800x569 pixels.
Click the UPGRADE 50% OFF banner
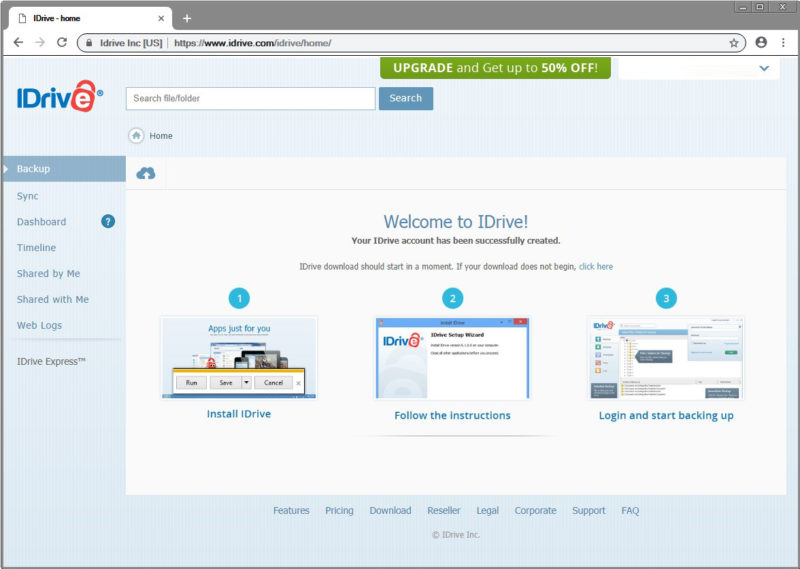[495, 68]
